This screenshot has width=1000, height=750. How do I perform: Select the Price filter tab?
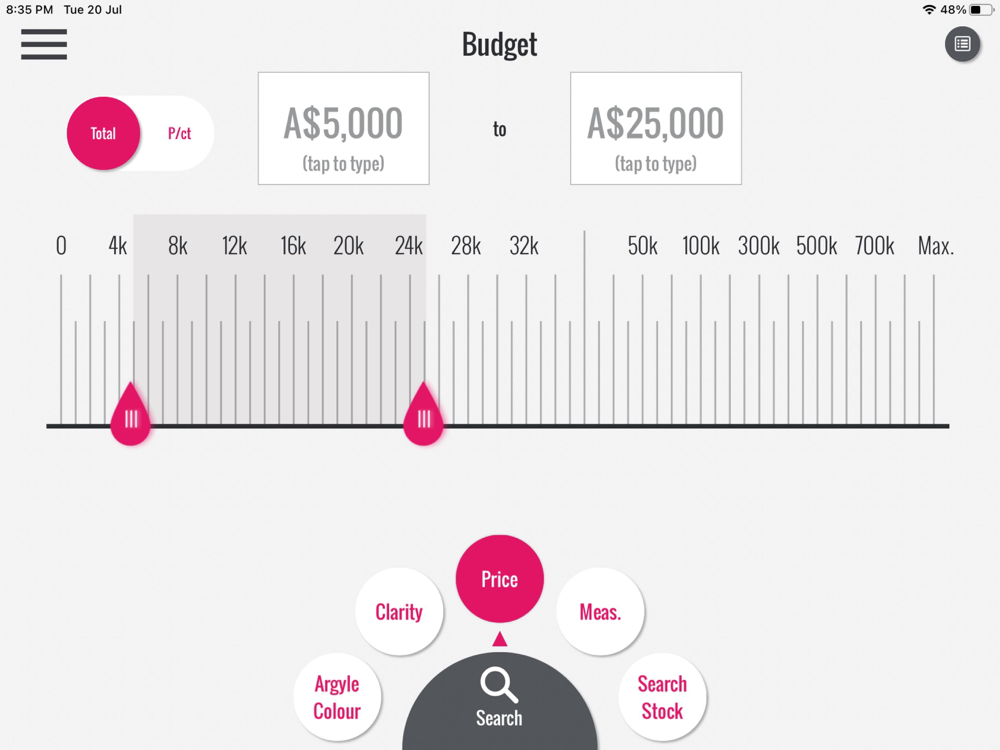tap(499, 579)
